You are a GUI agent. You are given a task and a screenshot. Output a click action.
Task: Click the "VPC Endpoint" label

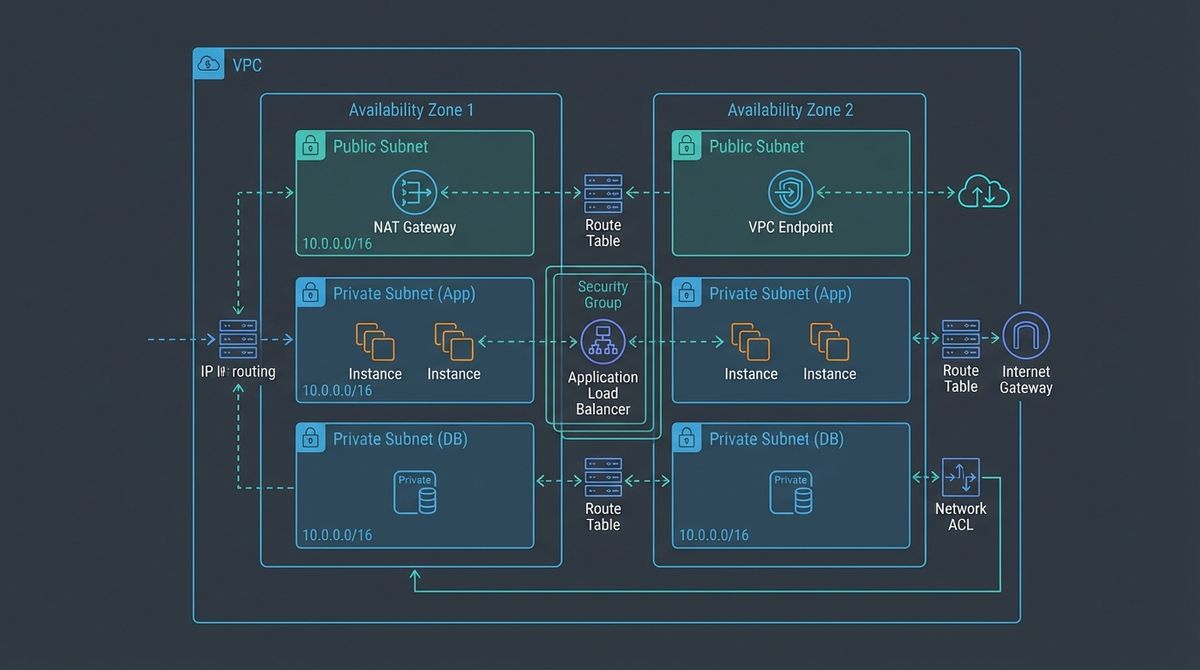790,227
